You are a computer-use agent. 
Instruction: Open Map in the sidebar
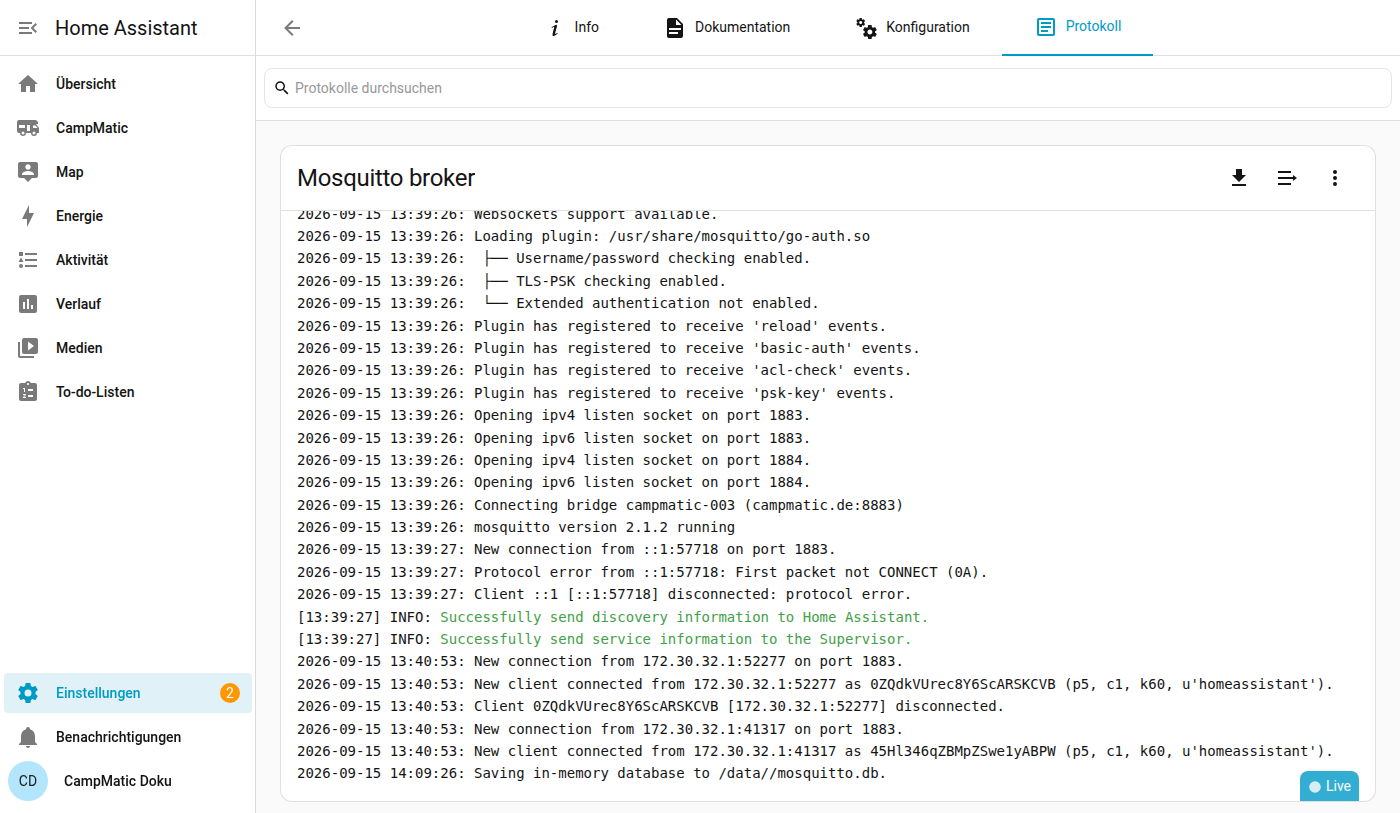tap(128, 172)
